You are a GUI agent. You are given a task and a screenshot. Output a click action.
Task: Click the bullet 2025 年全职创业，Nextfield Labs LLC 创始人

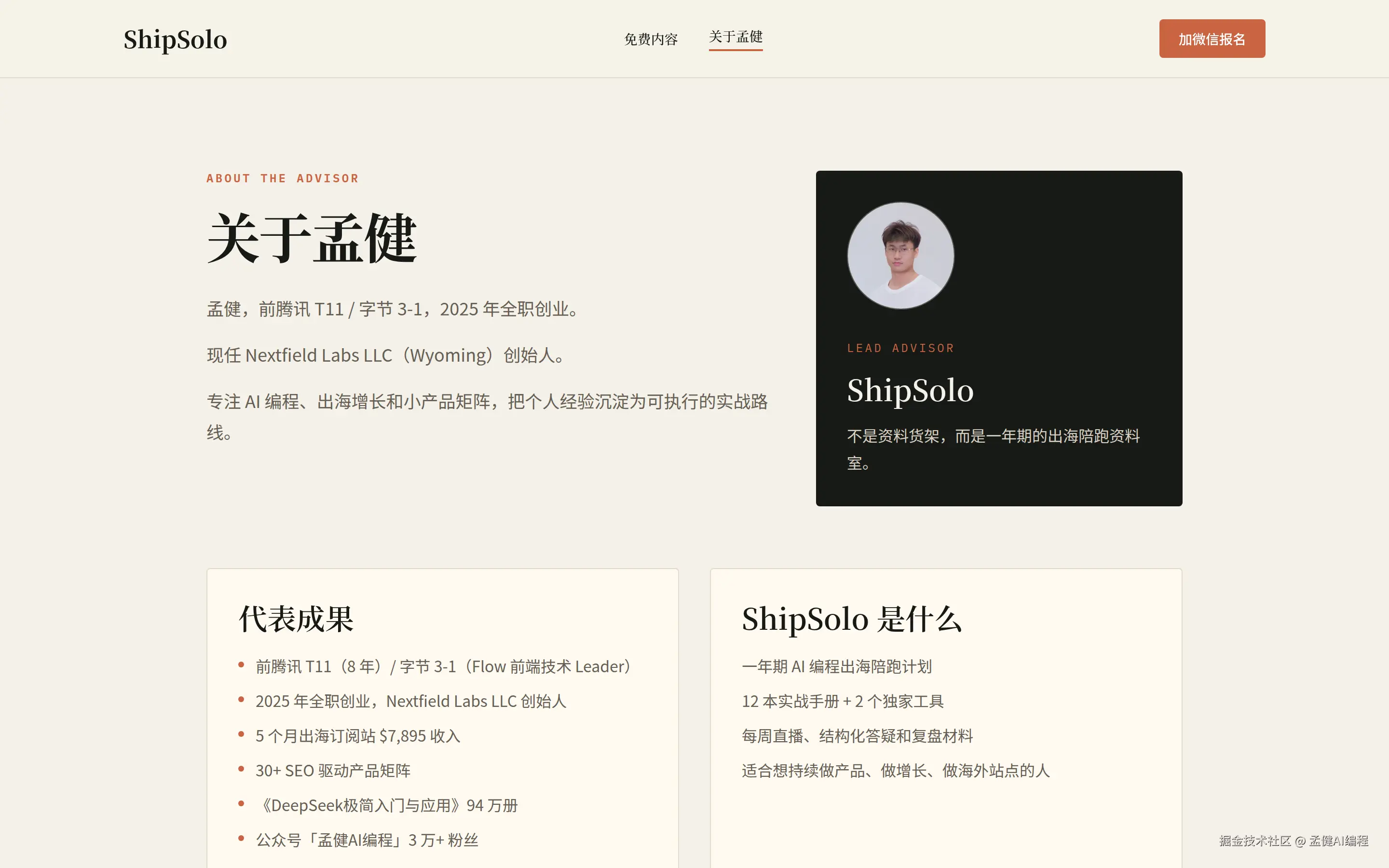click(x=411, y=701)
